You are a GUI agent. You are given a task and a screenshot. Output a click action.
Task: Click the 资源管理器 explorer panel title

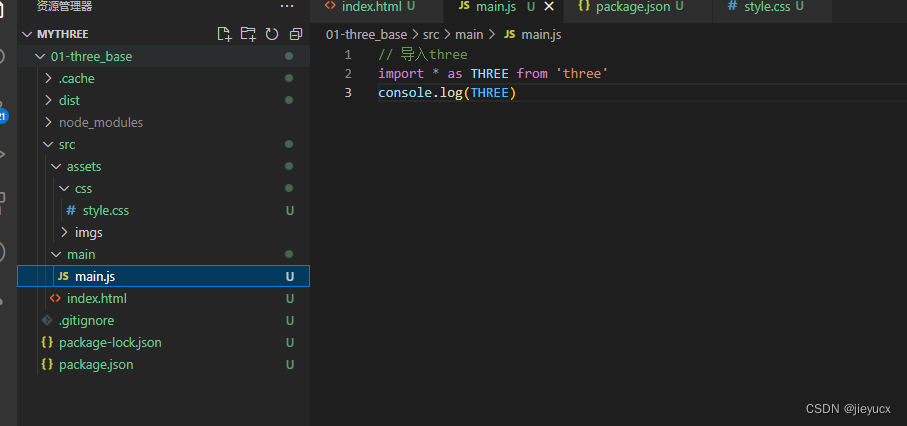tap(64, 6)
